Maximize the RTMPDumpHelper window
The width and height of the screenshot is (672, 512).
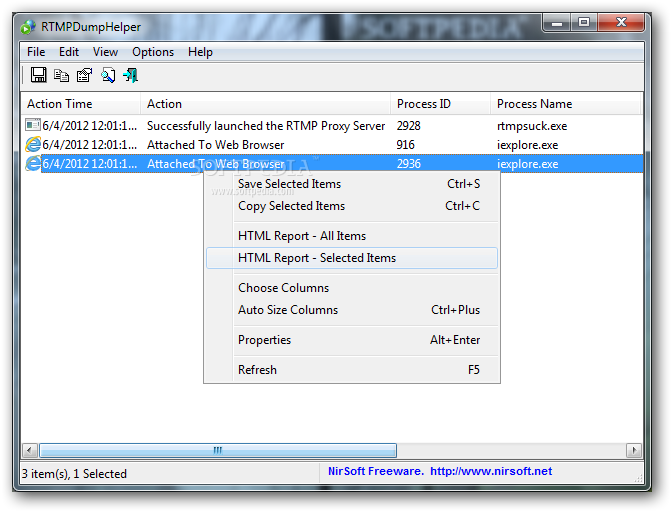(584, 23)
